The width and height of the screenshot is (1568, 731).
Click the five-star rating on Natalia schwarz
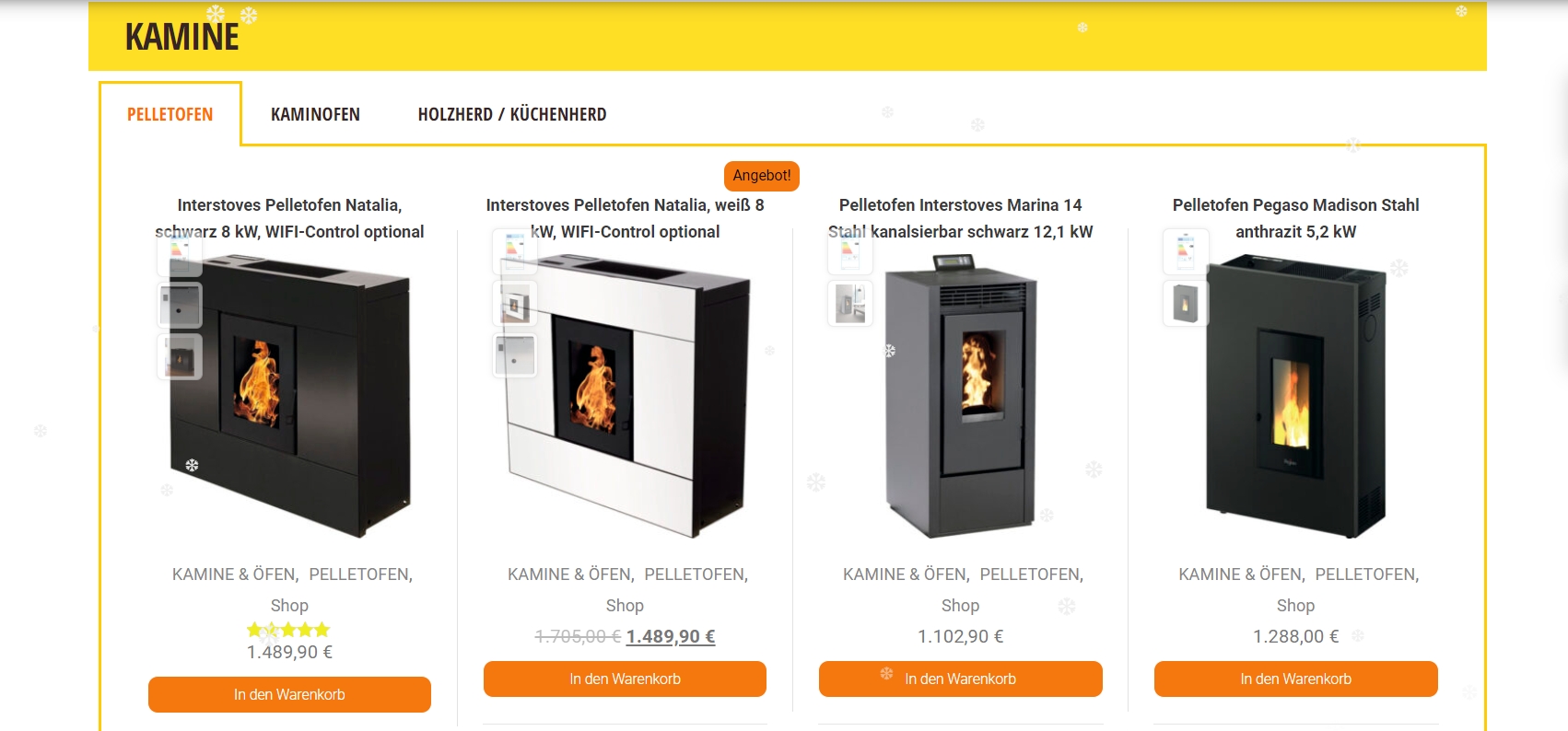(288, 630)
